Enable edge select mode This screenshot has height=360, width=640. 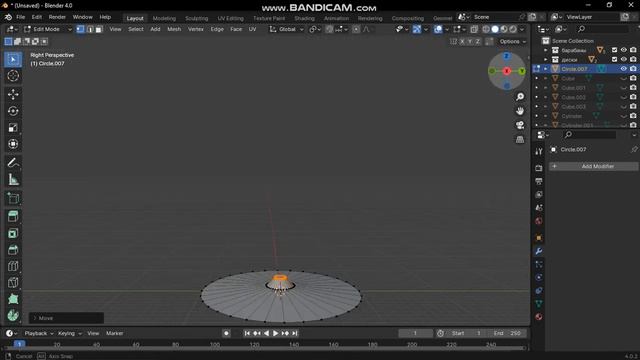(89, 29)
